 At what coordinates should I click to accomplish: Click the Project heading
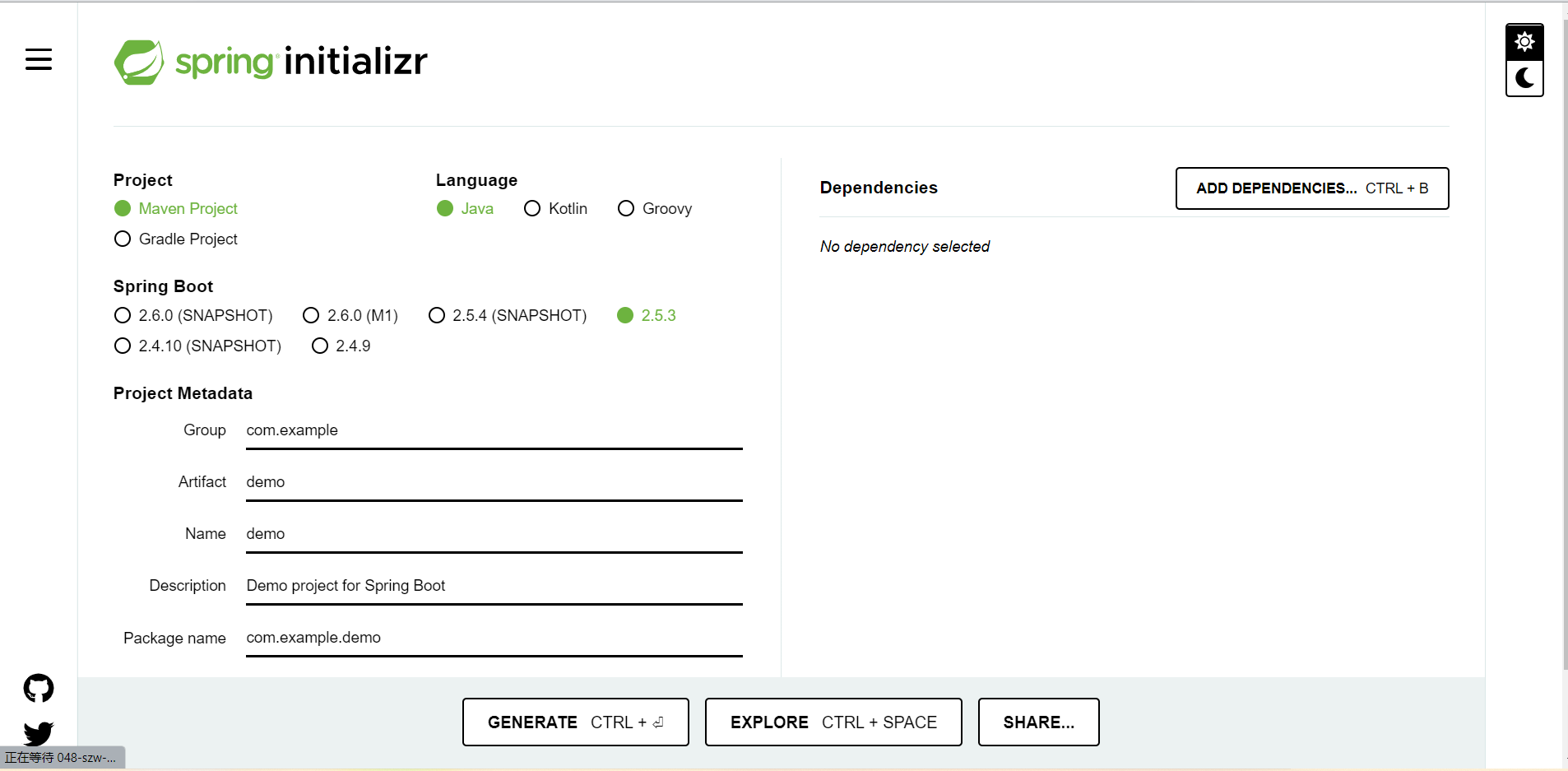(x=143, y=180)
